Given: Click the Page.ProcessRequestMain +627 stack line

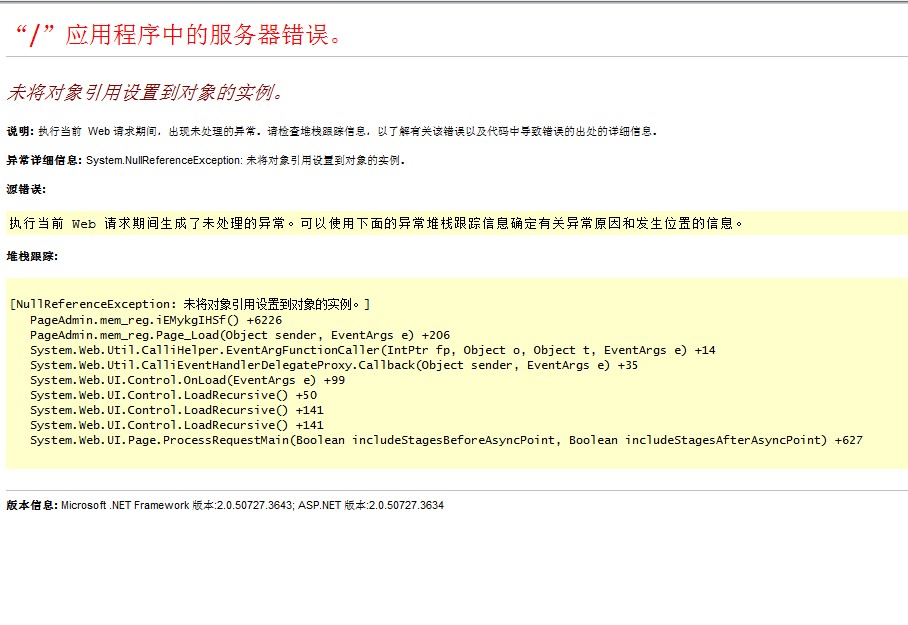Looking at the screenshot, I should [x=446, y=440].
